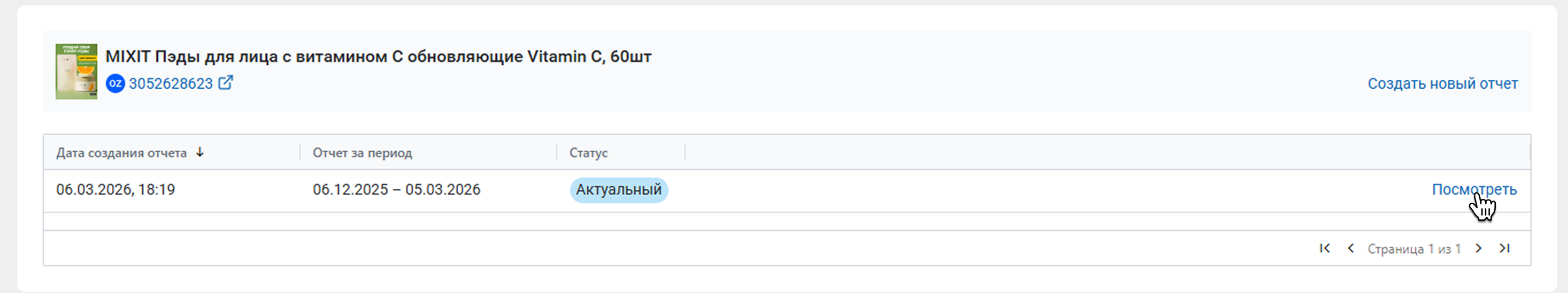
Task: Click the Страница 1 из 1 page indicator
Action: [x=1413, y=249]
